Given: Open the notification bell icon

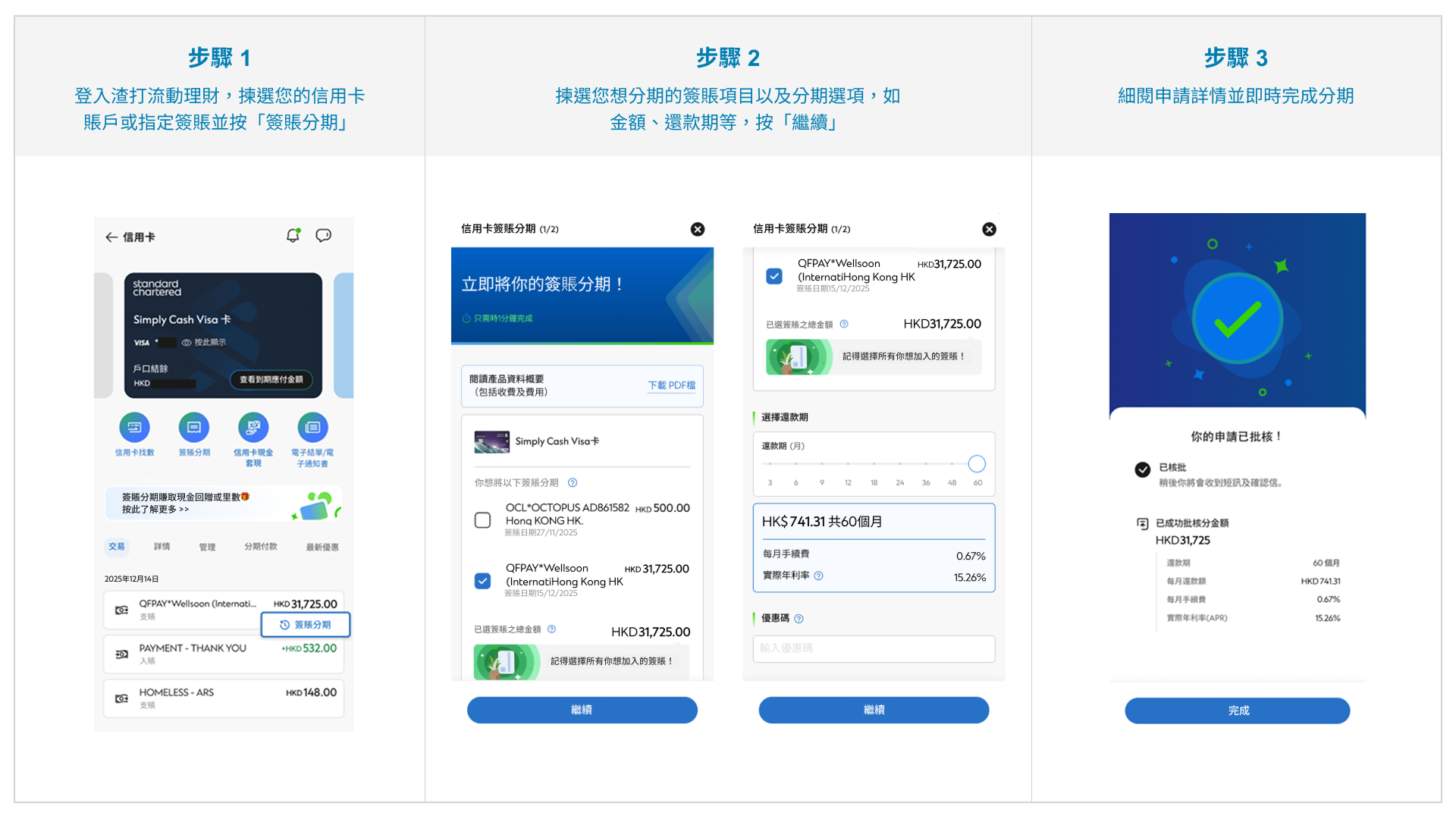Looking at the screenshot, I should point(293,236).
